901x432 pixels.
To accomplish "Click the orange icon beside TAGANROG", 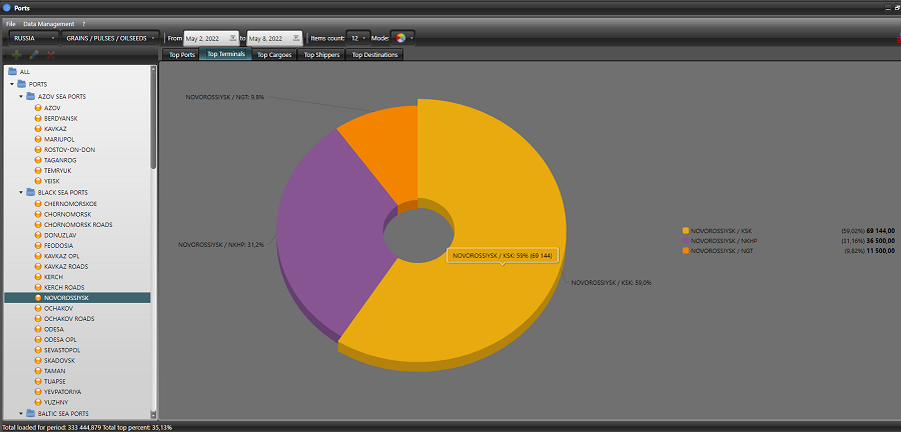I will [x=38, y=160].
